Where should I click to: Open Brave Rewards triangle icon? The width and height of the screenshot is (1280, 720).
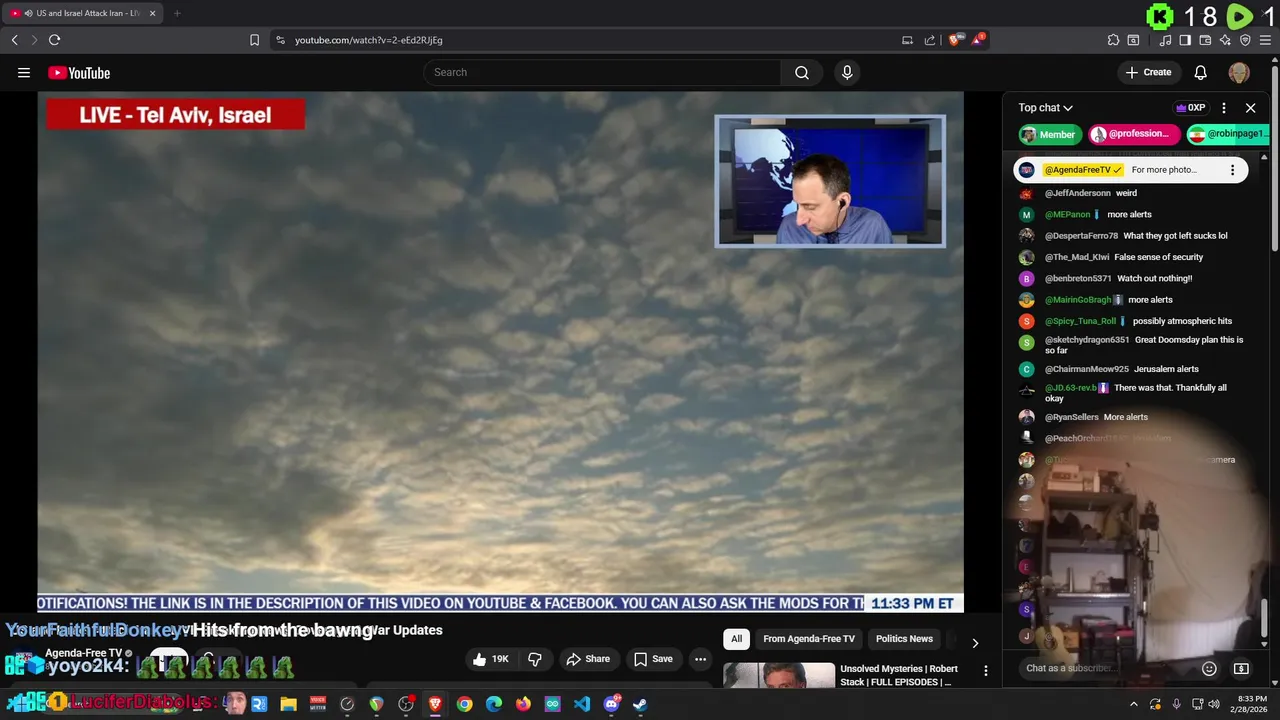coord(978,40)
